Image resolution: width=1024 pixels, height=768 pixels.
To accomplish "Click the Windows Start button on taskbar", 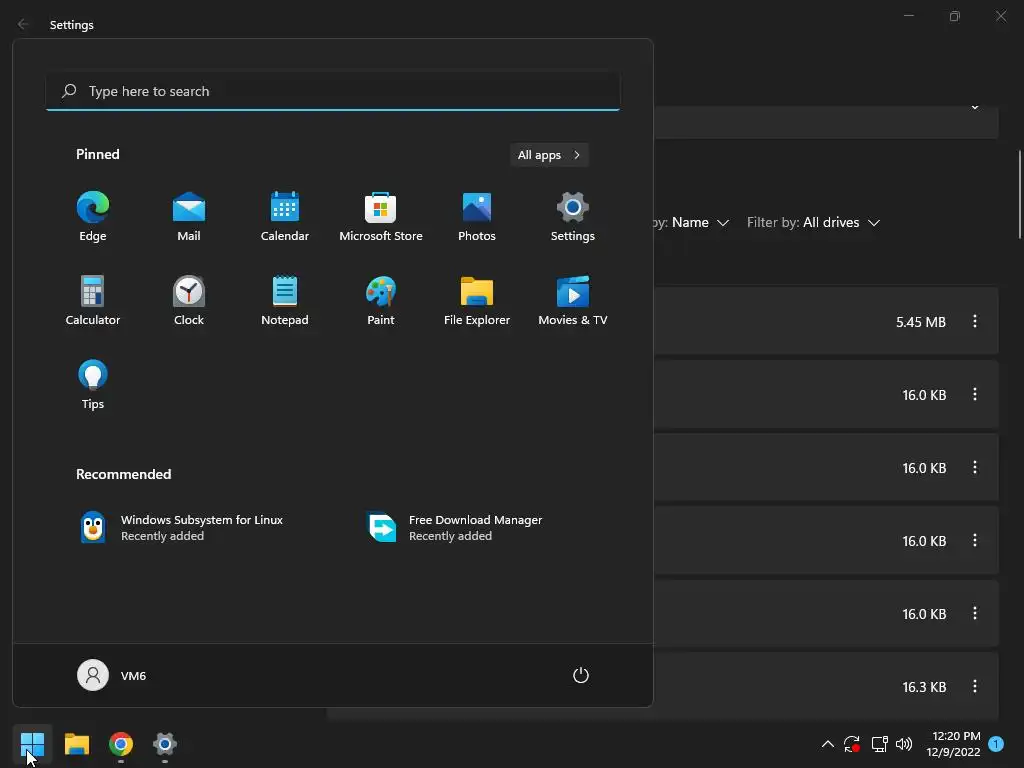I will coord(32,744).
